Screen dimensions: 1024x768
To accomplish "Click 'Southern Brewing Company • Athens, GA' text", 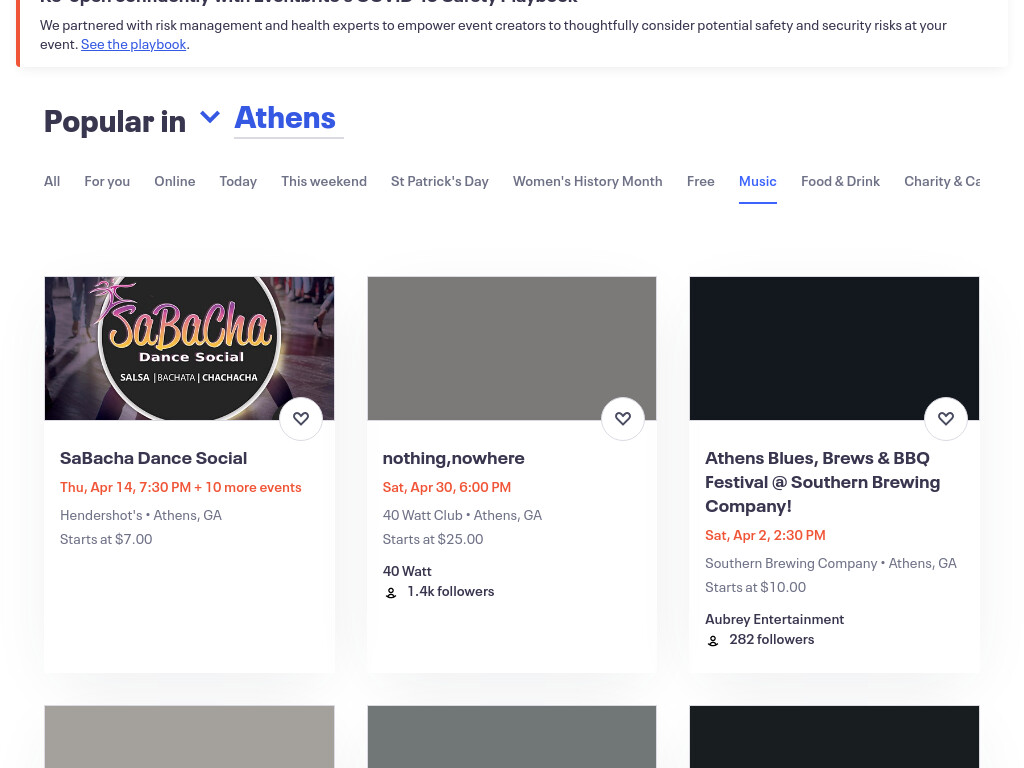I will coord(831,564).
